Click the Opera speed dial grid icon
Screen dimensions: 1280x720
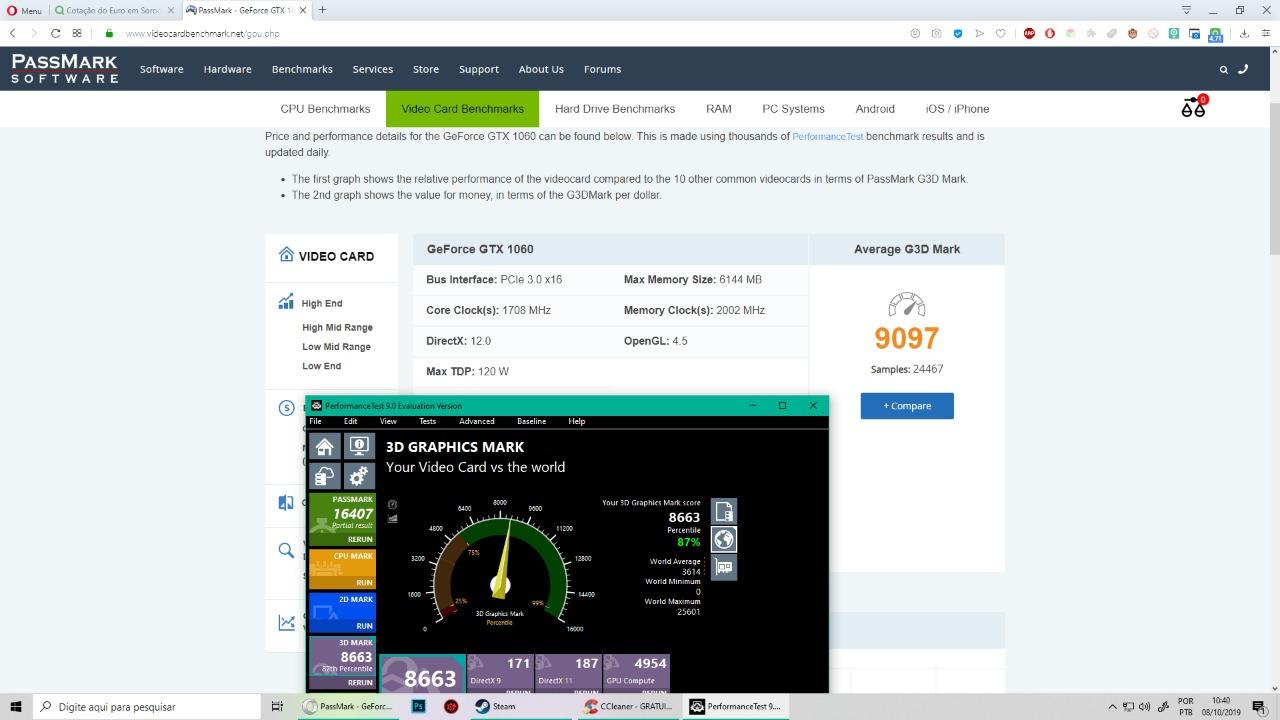click(77, 33)
